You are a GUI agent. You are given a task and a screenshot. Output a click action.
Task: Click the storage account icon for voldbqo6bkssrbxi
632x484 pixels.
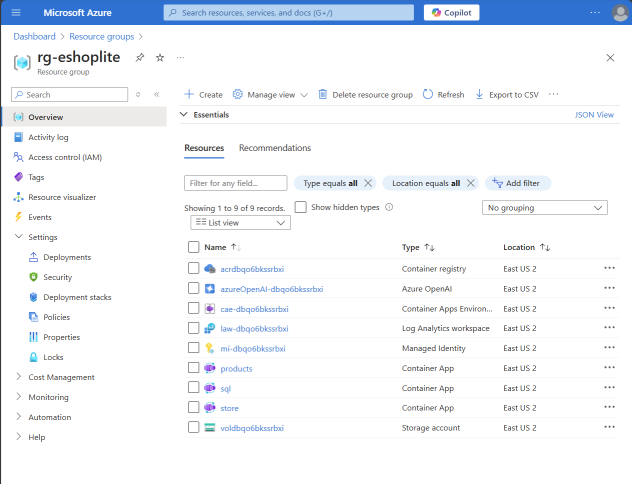click(210, 428)
